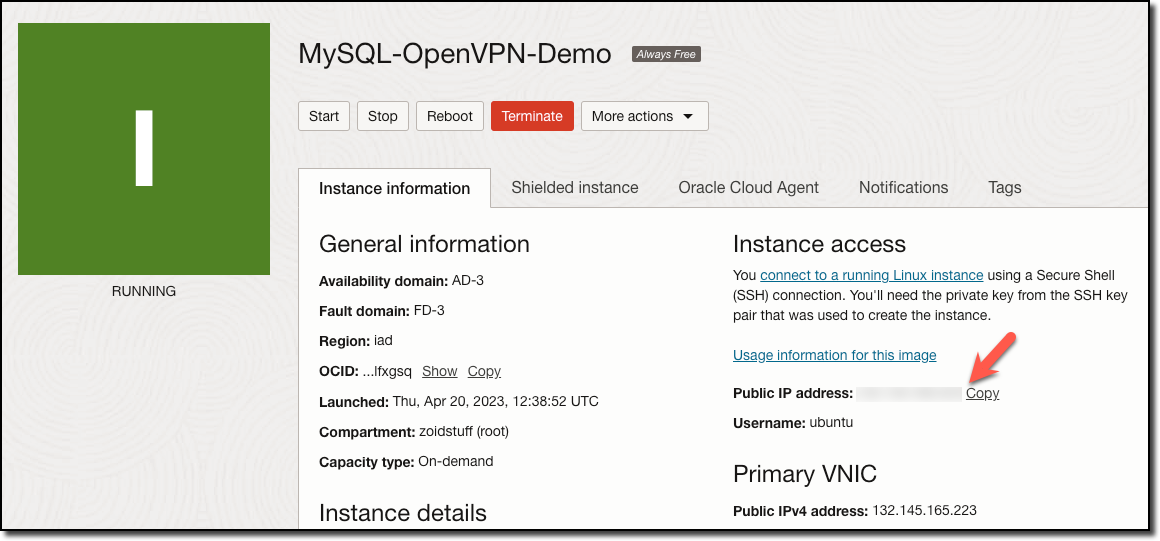
Task: Click the Start instance button
Action: coord(324,116)
